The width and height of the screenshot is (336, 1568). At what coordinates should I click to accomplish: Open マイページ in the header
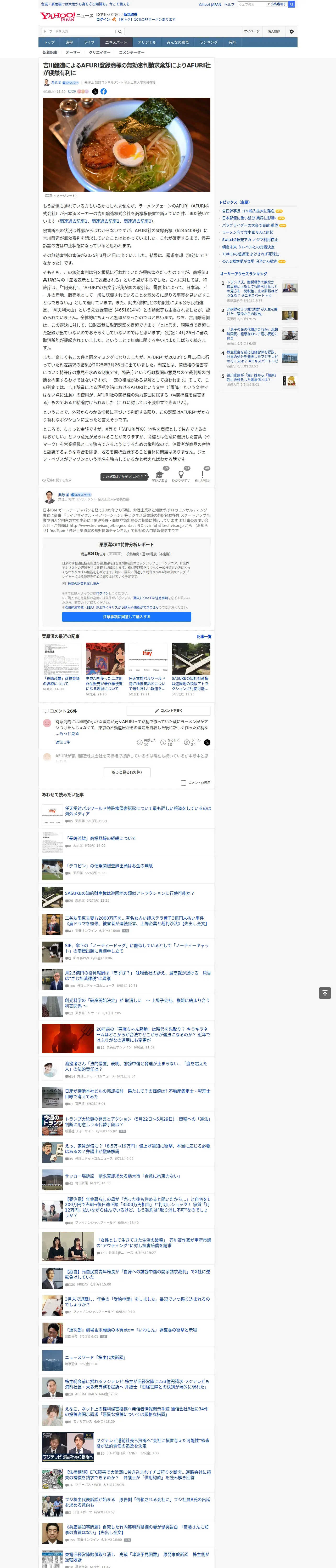[252, 32]
